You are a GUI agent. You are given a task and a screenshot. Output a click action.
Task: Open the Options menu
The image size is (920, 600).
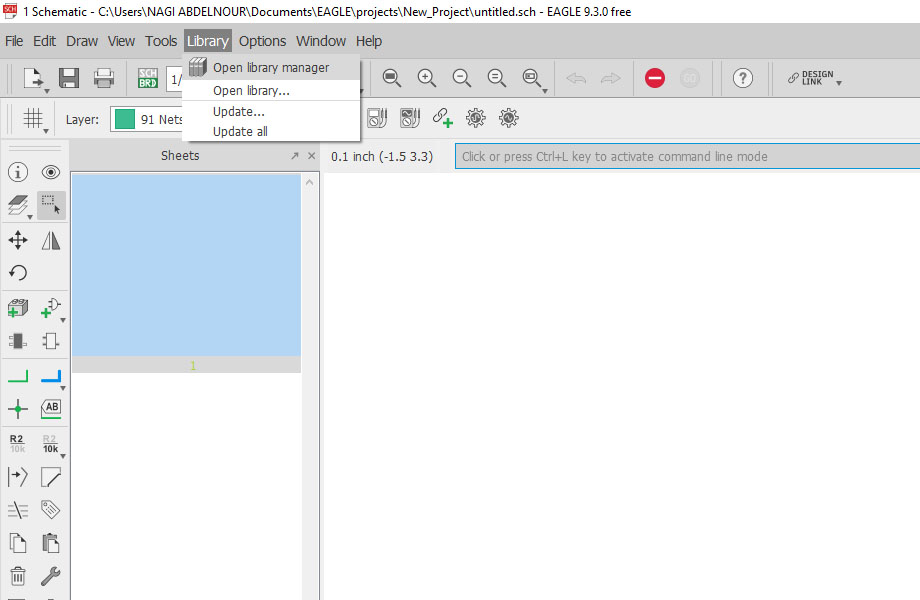[x=262, y=41]
